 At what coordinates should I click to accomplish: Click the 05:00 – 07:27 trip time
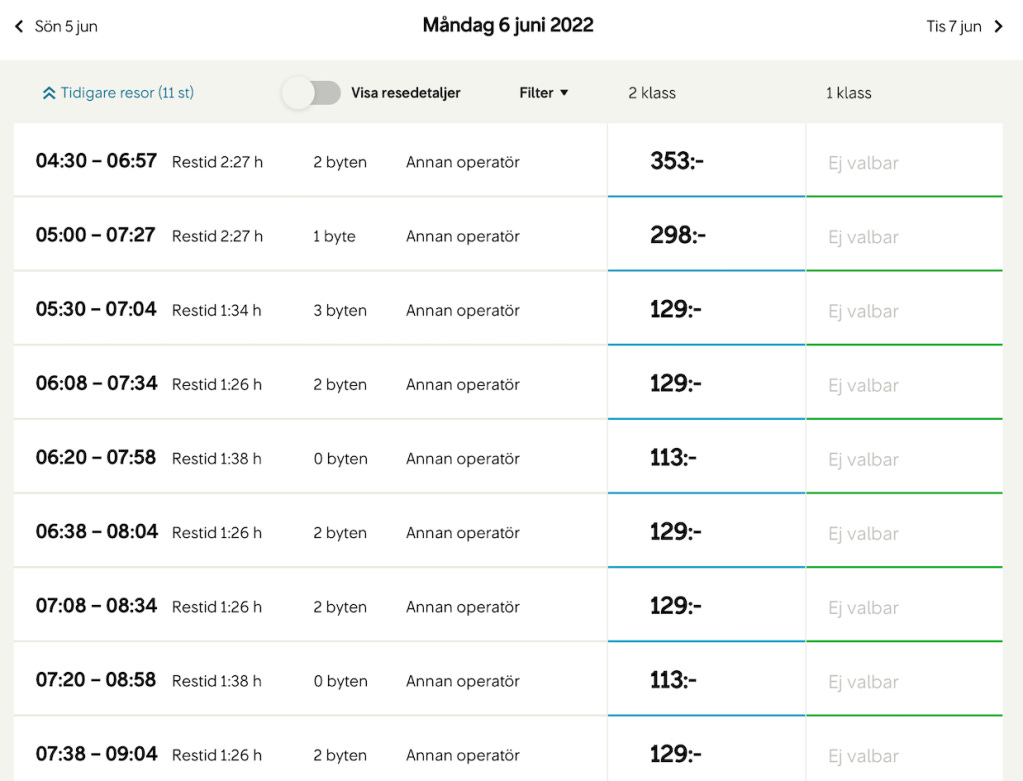coord(95,235)
